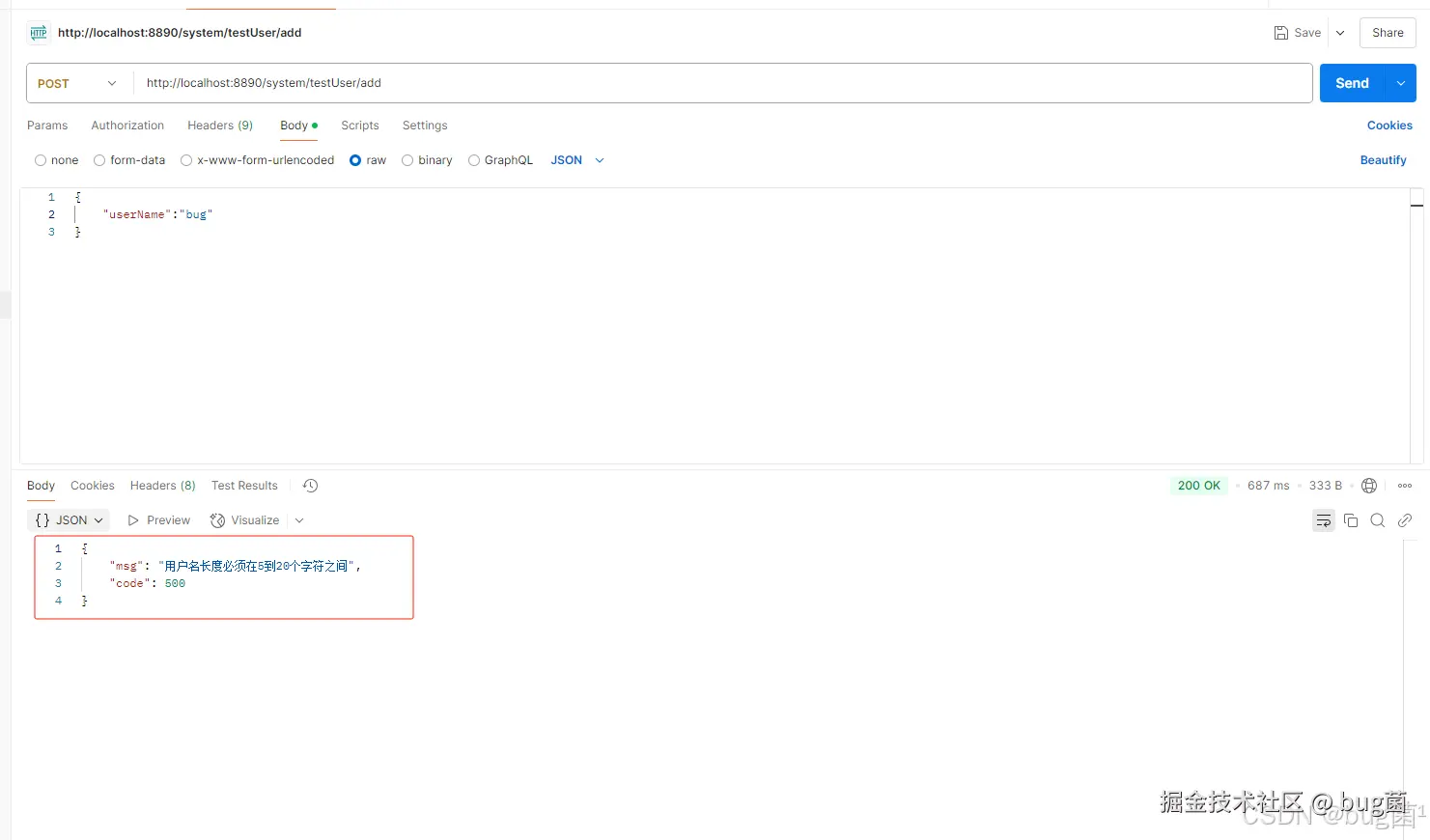The height and width of the screenshot is (840, 1430).
Task: Click the 333 B response size
Action: 1326,486
